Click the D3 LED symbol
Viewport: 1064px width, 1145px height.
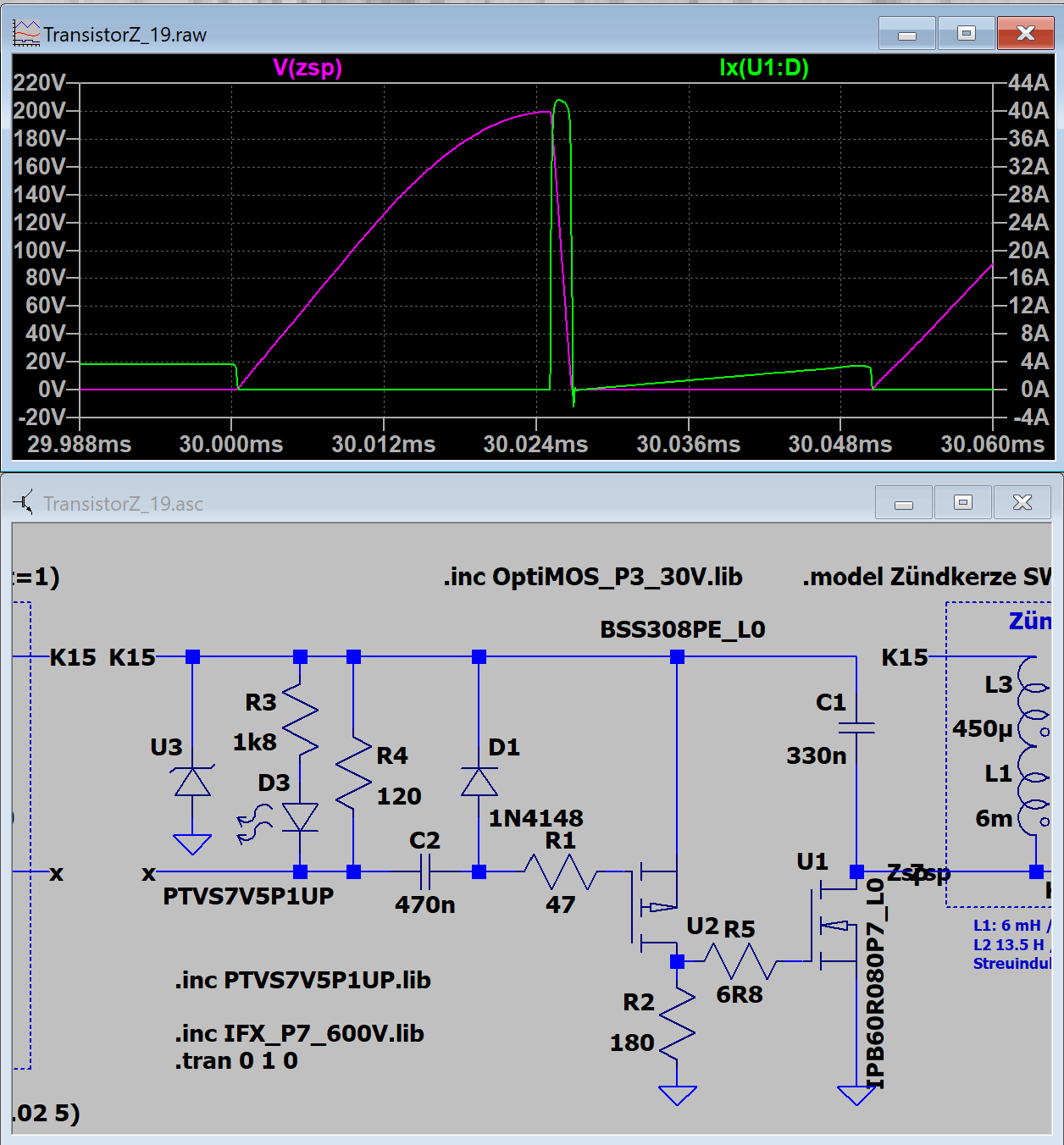[300, 818]
